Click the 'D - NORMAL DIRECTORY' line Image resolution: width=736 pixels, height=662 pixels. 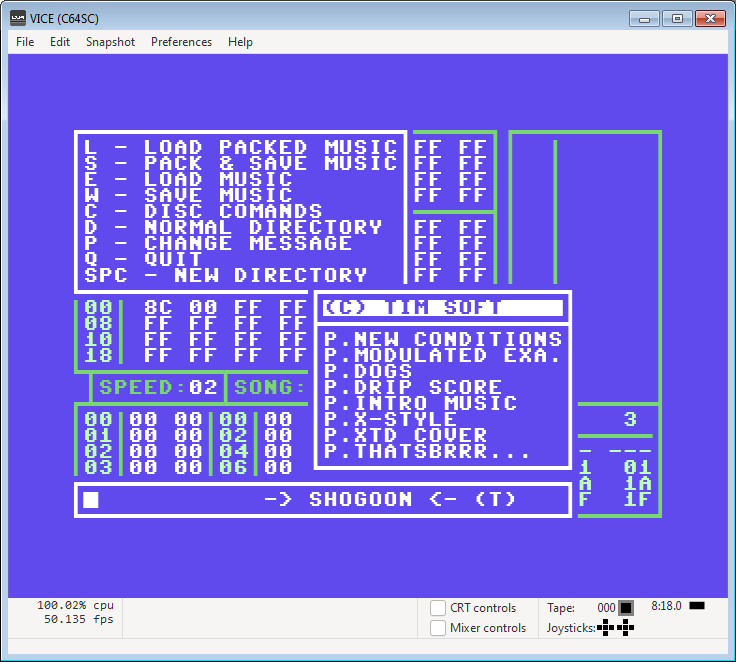tap(233, 227)
